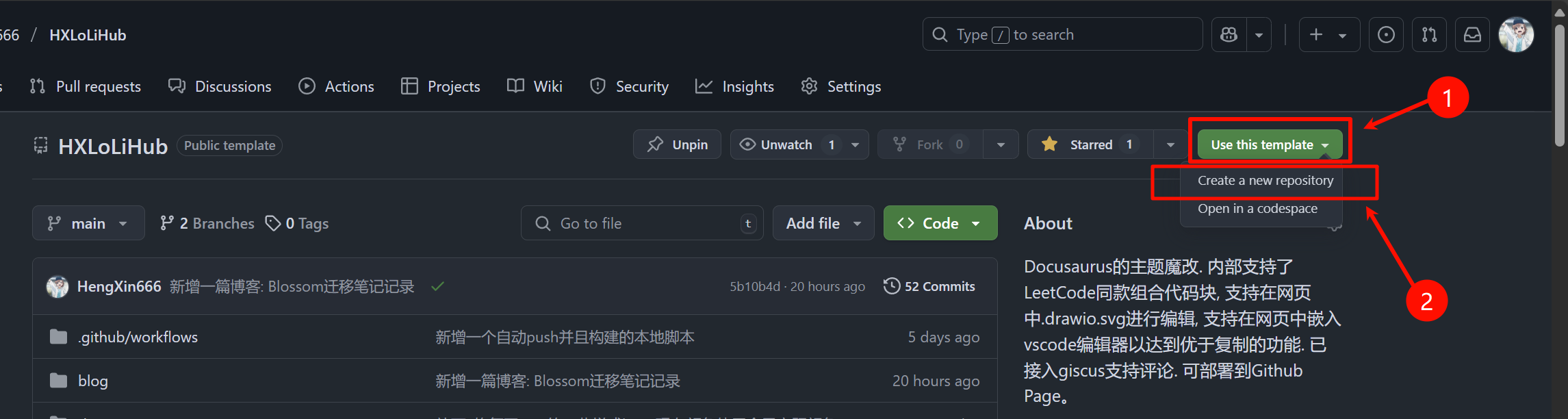Screen dimensions: 1568x419
Task: Switch to the Settings tab
Action: pos(841,86)
